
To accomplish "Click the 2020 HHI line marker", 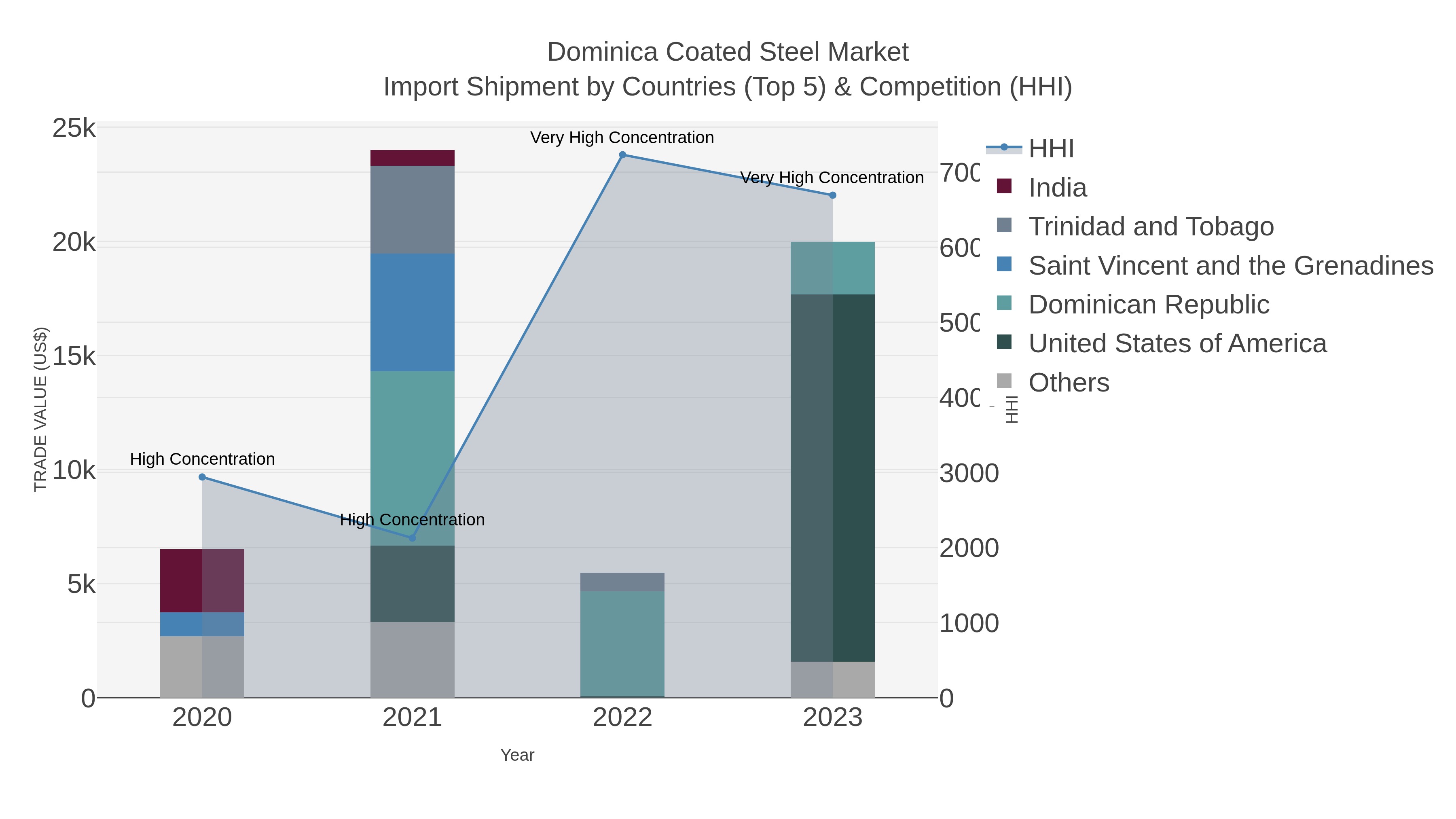I will pos(202,477).
